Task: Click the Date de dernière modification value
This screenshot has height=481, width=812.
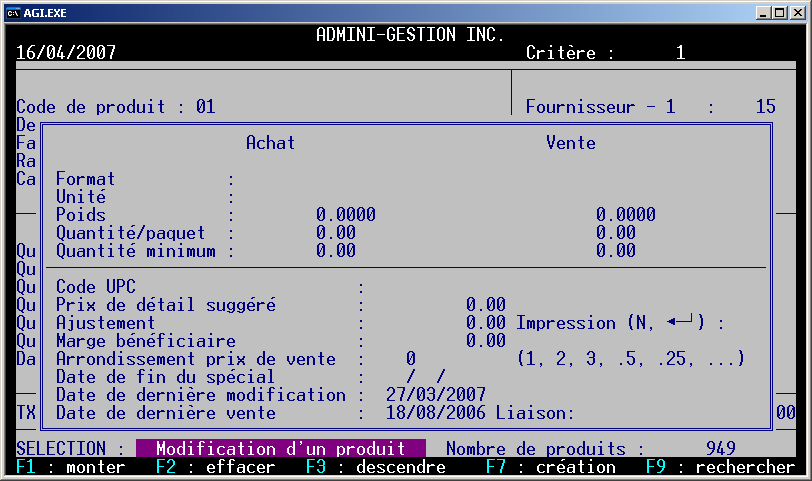Action: [x=436, y=395]
